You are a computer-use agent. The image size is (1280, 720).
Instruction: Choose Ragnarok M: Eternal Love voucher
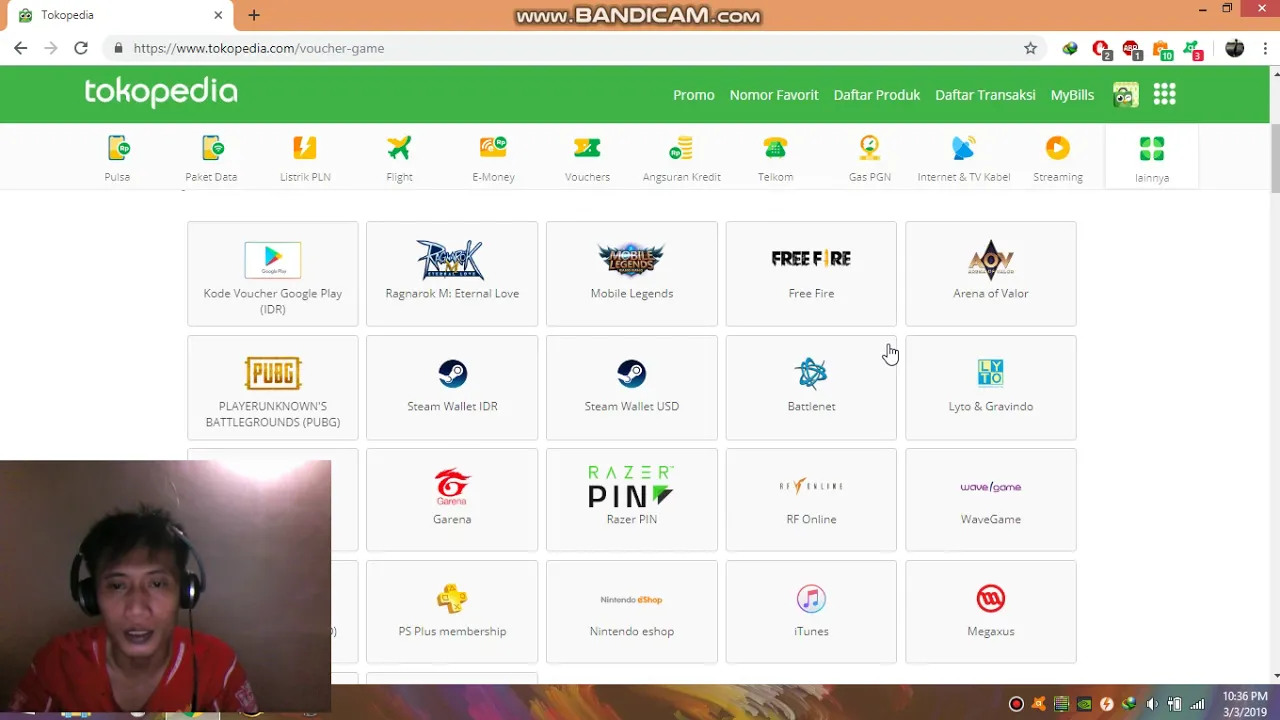click(x=452, y=274)
